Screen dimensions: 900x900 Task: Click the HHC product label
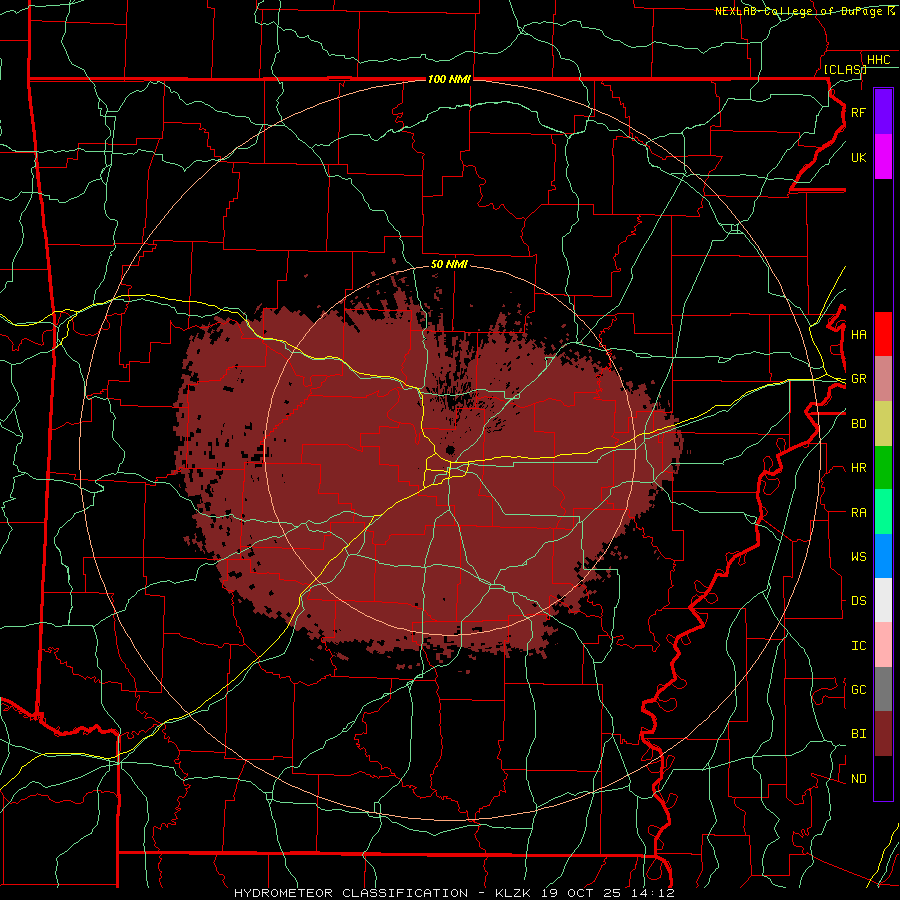point(878,60)
